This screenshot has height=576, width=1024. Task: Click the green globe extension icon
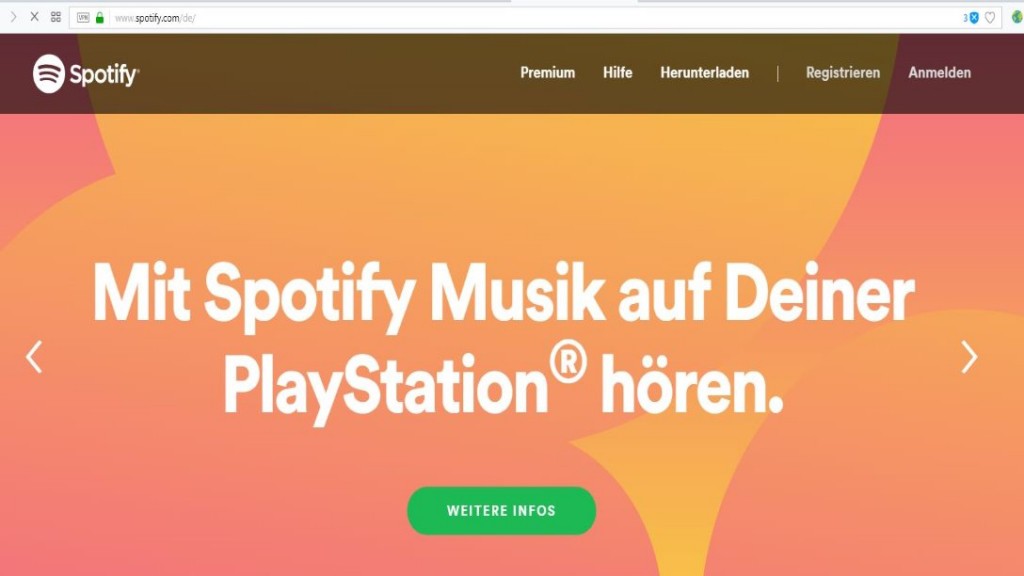click(x=1017, y=18)
